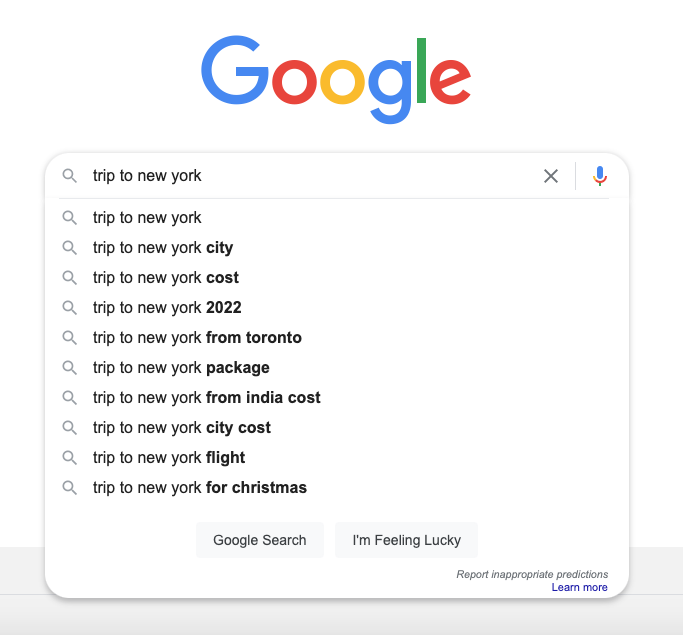Click magnifier icon beside 'trip to new york flight'
This screenshot has width=683, height=635.
pyautogui.click(x=69, y=458)
